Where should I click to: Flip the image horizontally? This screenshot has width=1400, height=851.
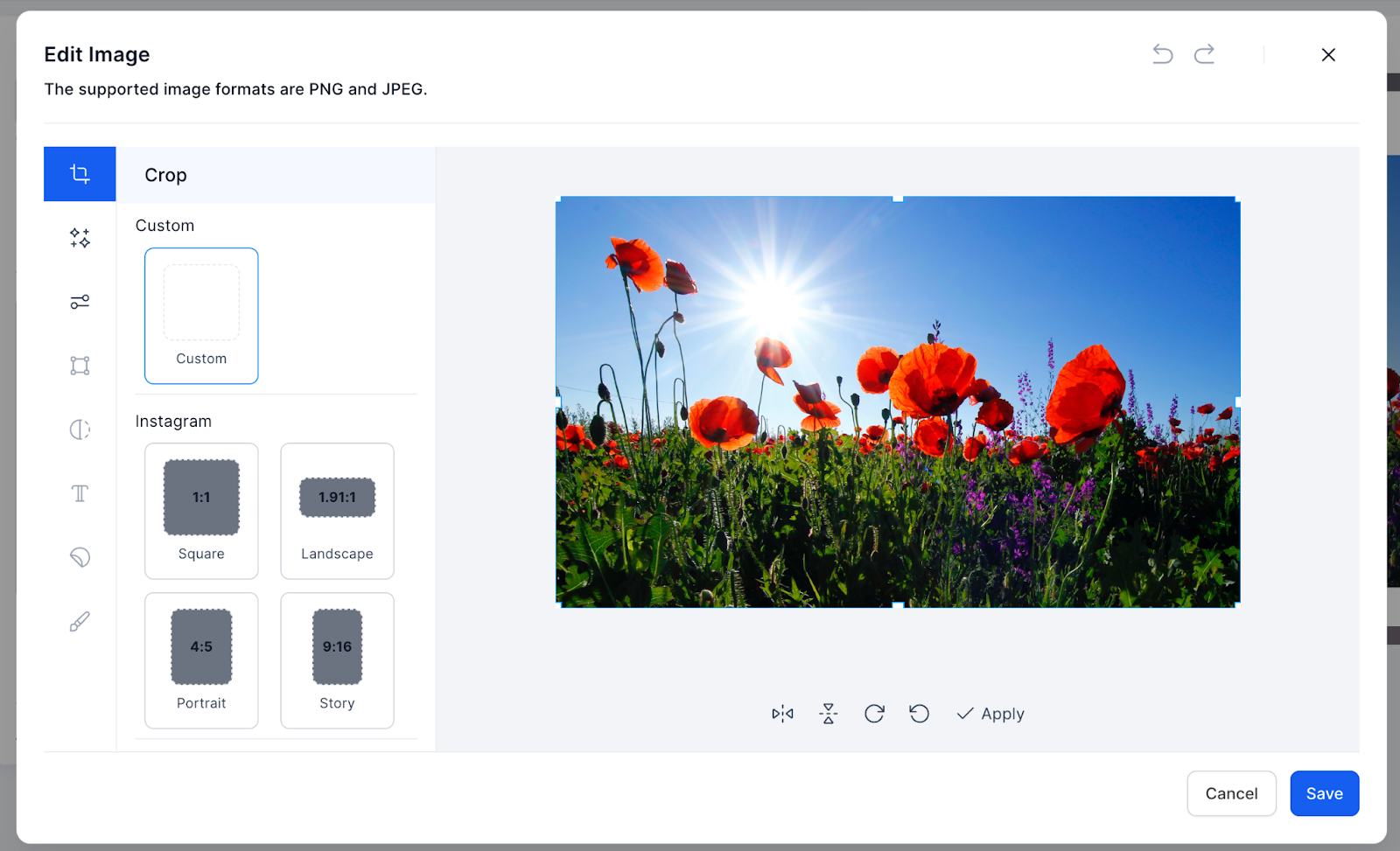(x=782, y=714)
